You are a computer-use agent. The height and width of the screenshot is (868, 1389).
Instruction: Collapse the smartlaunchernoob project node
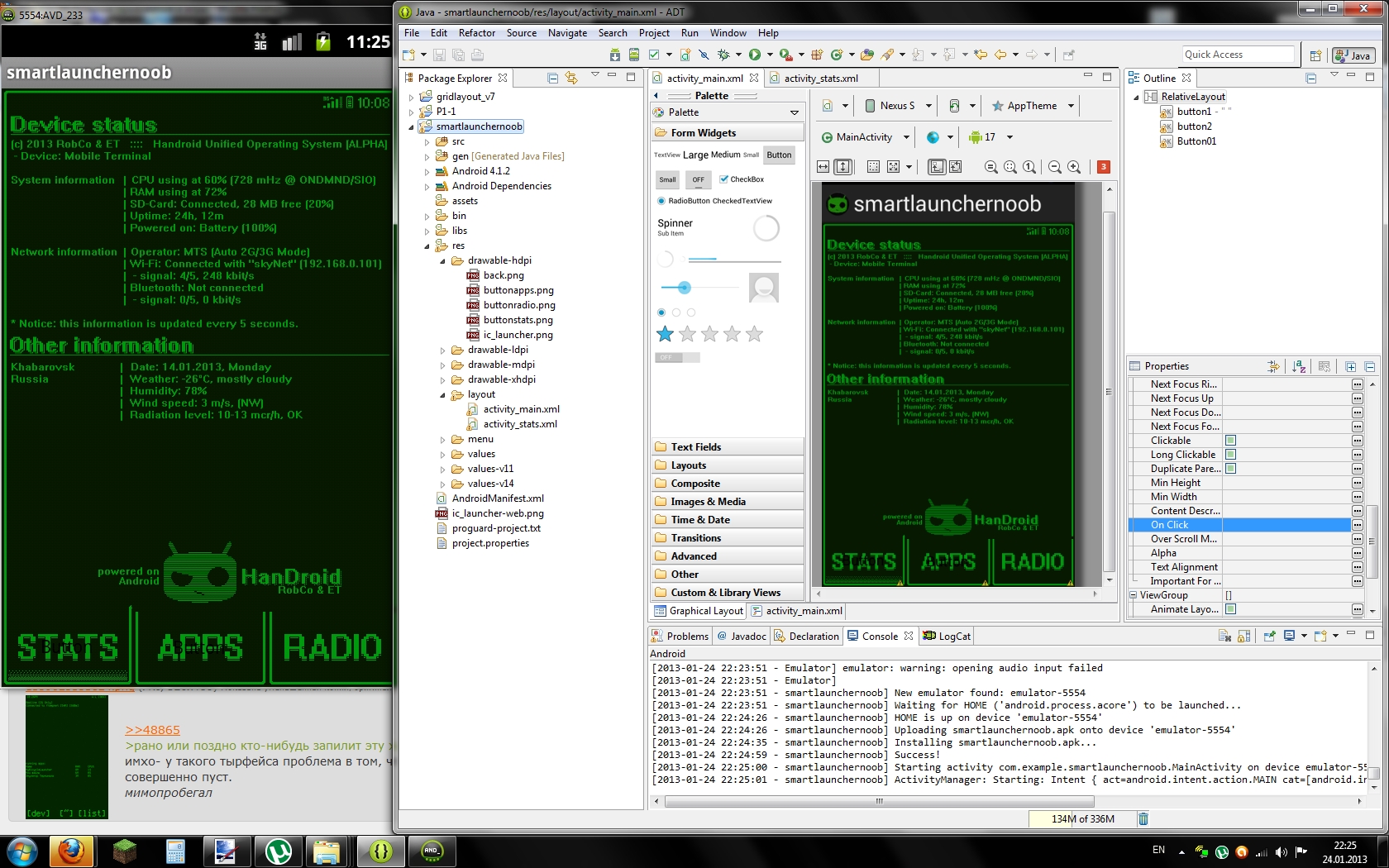click(412, 126)
